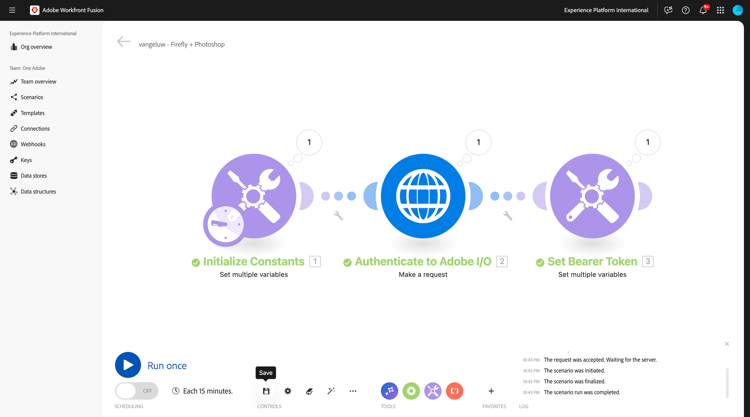
Task: Click the log entry 'The scenario was finalized.'
Action: [574, 382]
